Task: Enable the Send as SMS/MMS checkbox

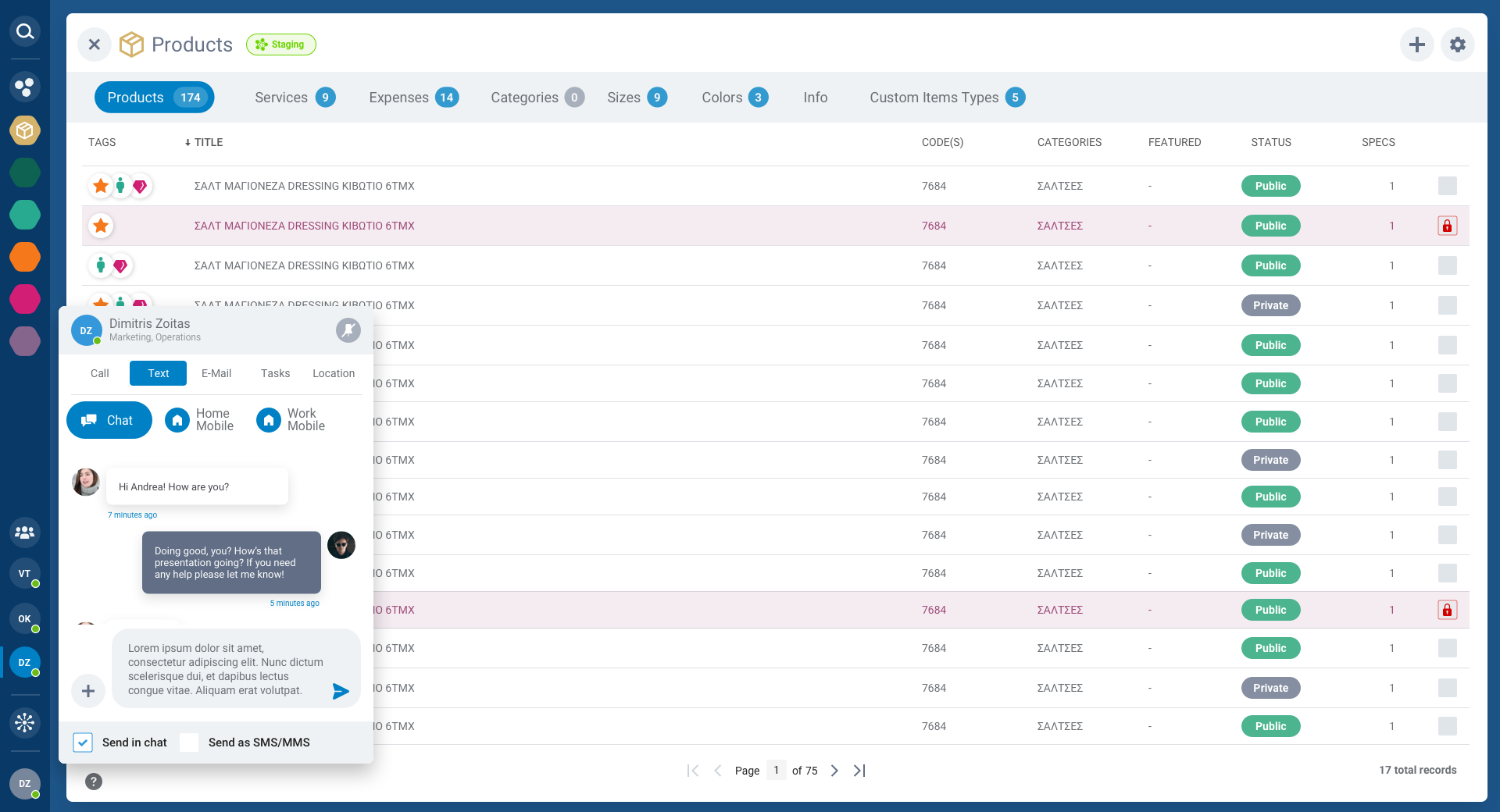Action: pos(189,743)
